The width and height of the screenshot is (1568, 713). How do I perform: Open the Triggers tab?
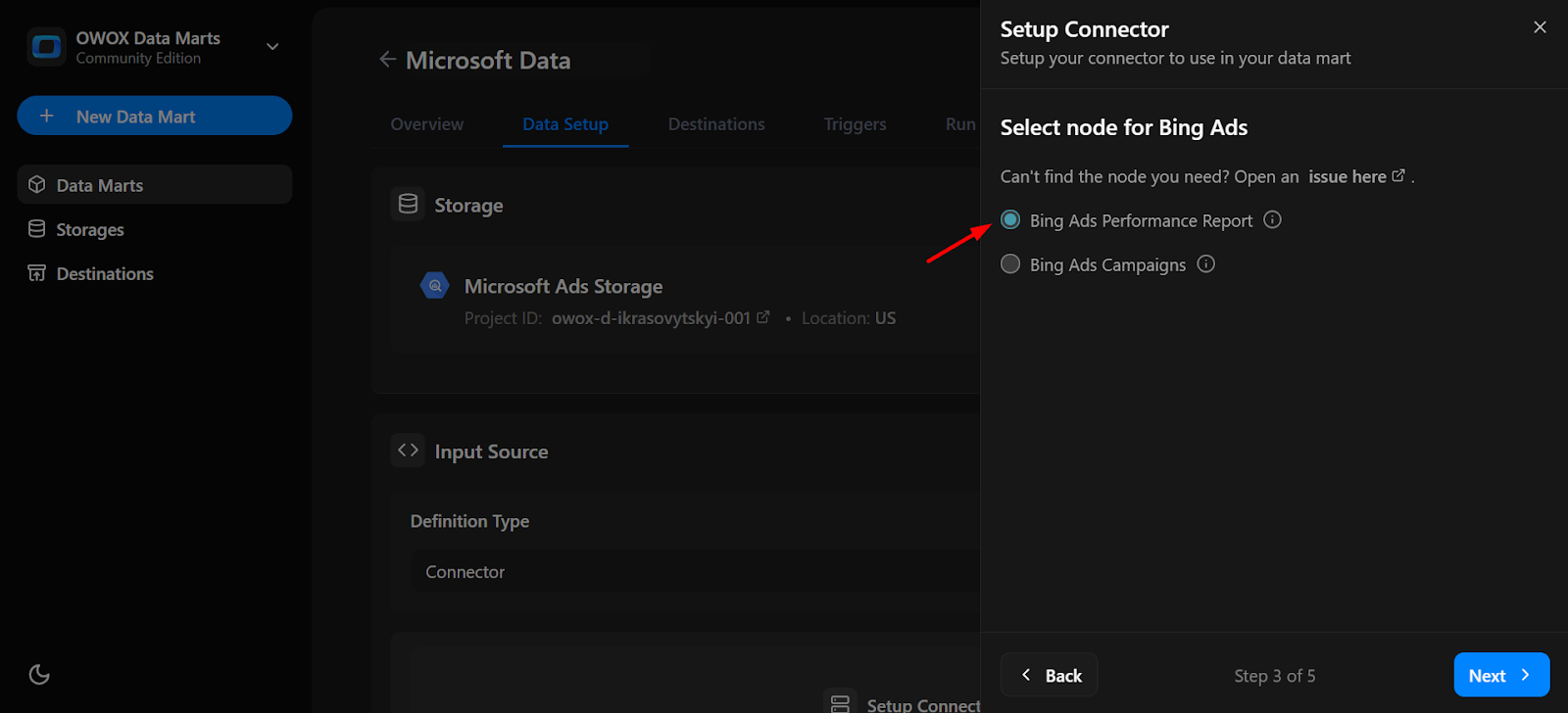[x=855, y=124]
